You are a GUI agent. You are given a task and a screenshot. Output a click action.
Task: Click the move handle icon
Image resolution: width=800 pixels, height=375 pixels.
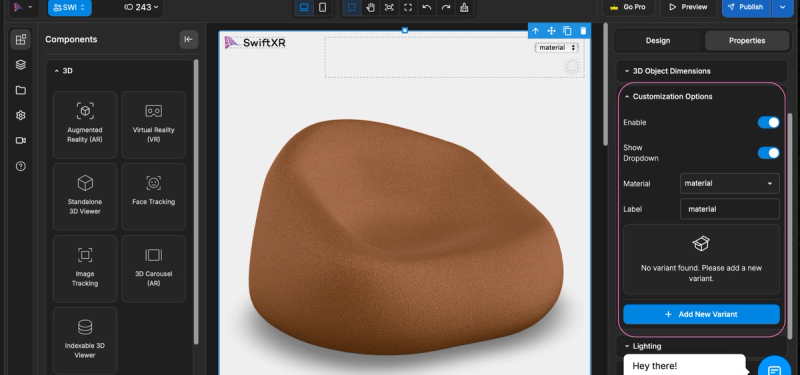tap(552, 31)
